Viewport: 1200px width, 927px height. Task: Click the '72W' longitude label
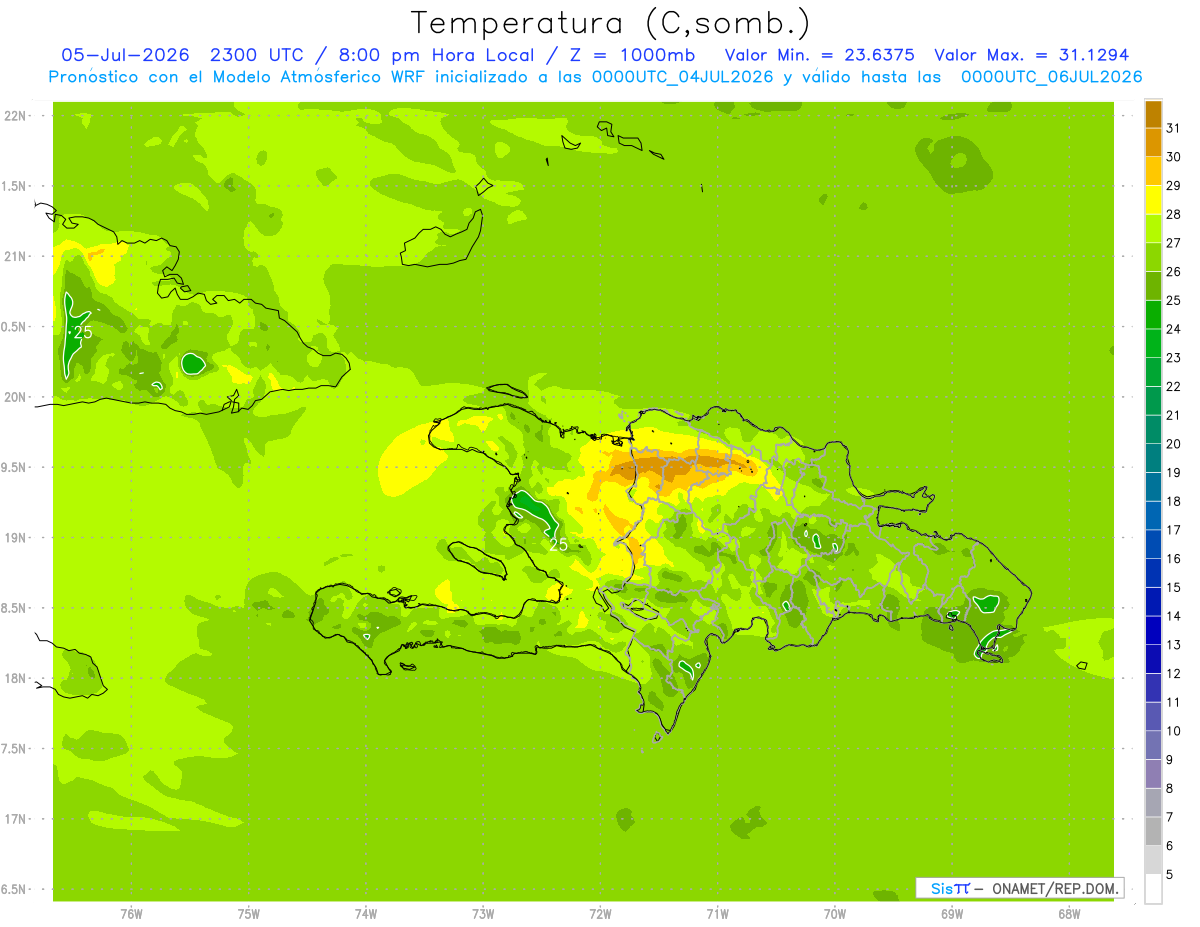tap(600, 913)
